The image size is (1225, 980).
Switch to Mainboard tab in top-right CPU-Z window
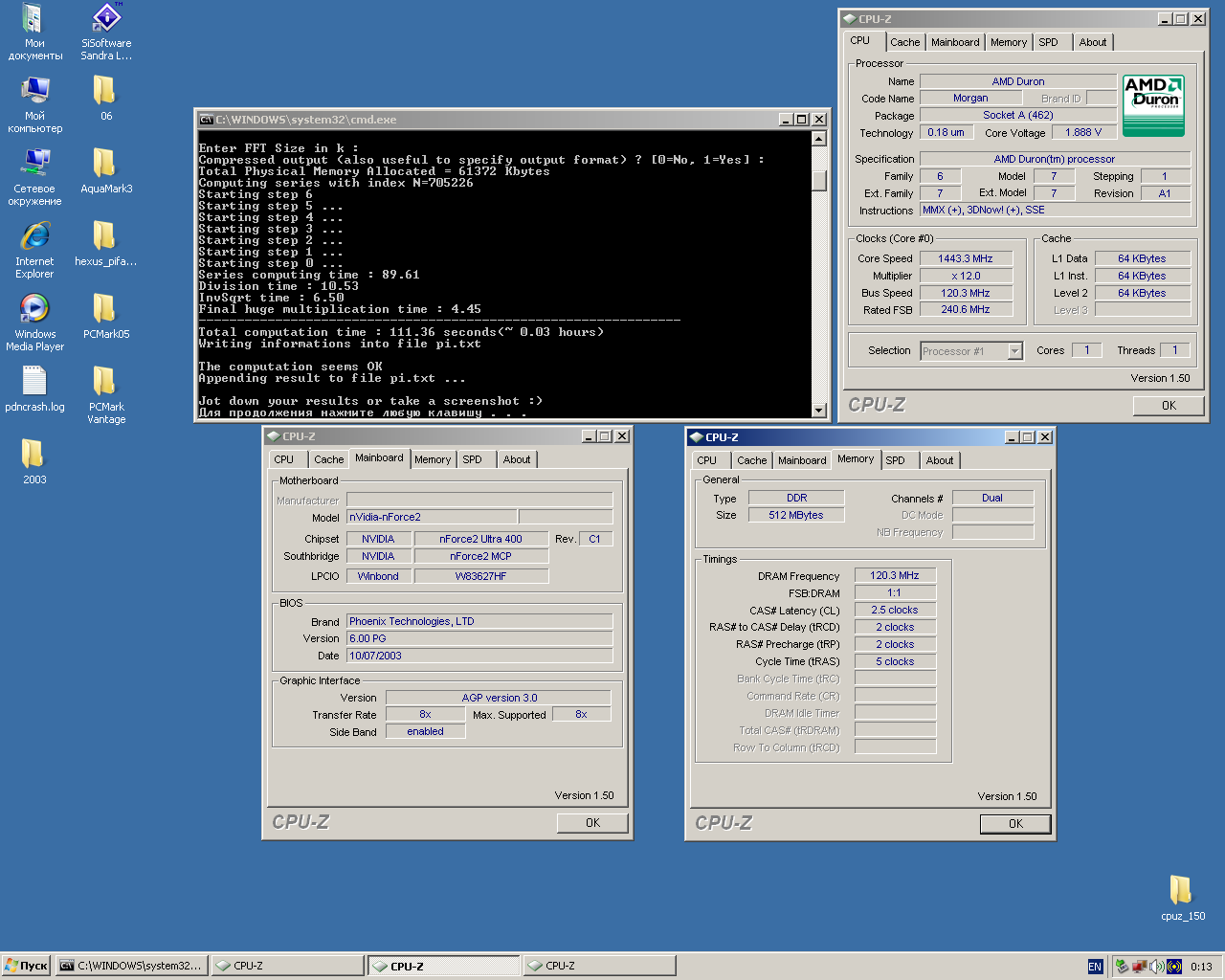(x=955, y=42)
